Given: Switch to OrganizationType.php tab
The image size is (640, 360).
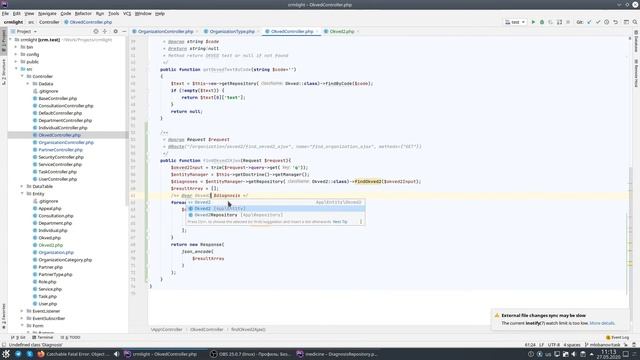Looking at the screenshot, I should (231, 31).
